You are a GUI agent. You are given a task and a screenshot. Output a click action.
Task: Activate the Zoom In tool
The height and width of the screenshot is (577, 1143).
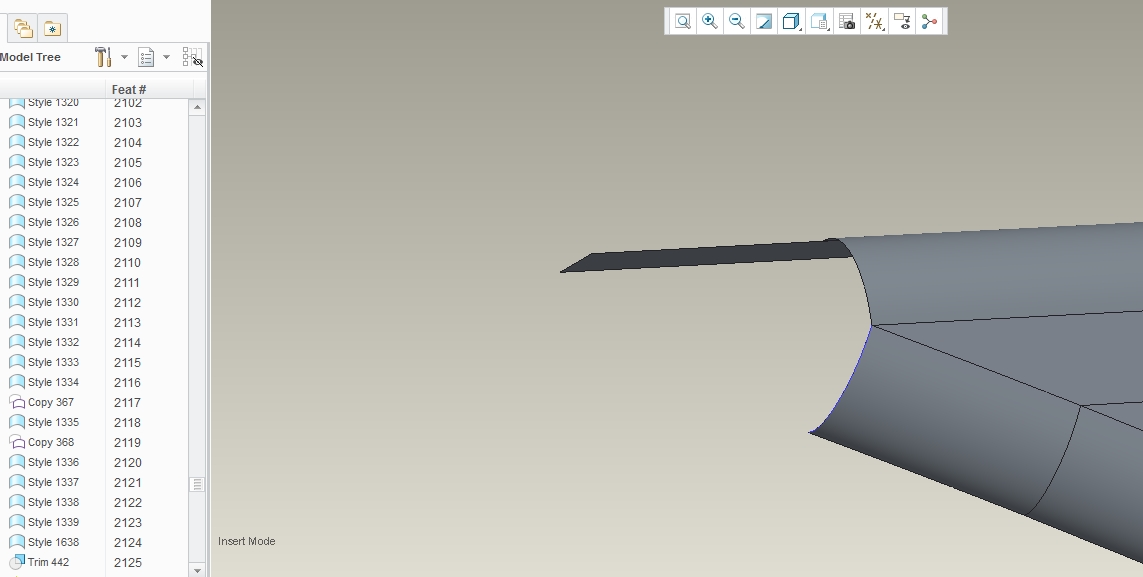709,21
